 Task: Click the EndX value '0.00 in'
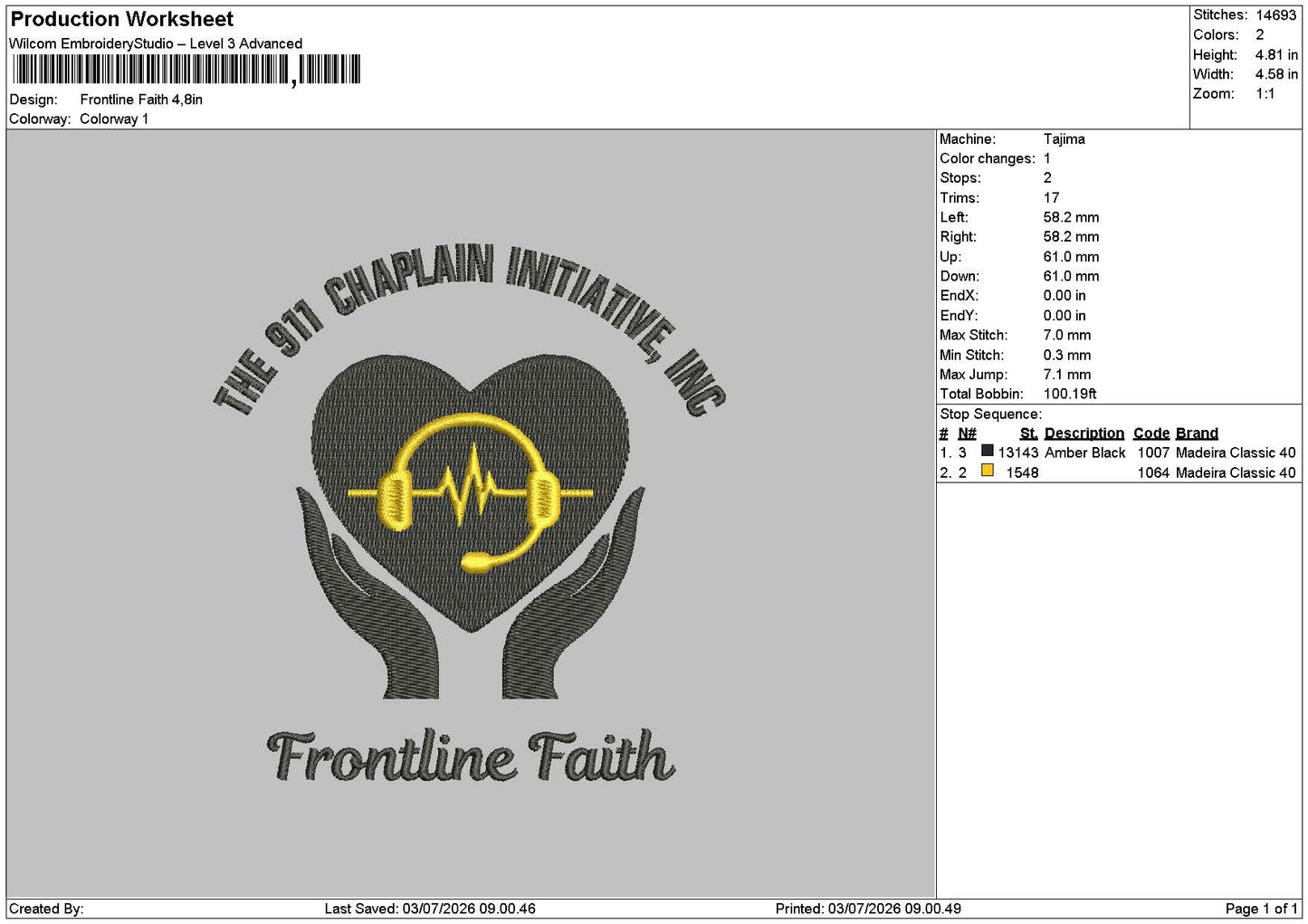point(1064,296)
